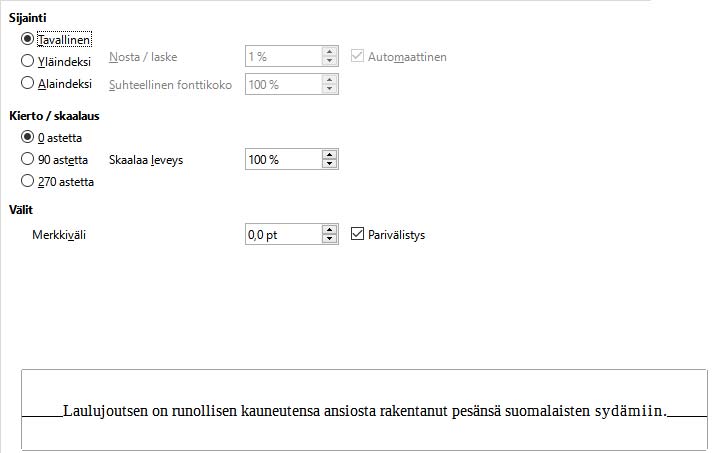This screenshot has height=453, width=725.
Task: Decrease Suhteellinen fonttikoko with down arrow
Action: click(329, 89)
